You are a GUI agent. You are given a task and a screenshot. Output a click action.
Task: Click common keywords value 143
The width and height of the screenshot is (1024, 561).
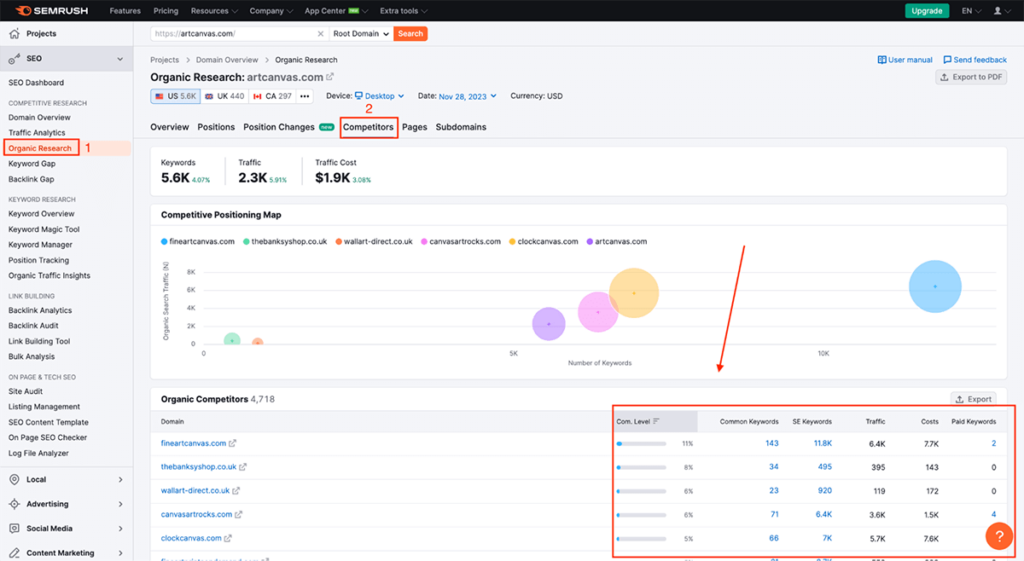click(x=771, y=443)
